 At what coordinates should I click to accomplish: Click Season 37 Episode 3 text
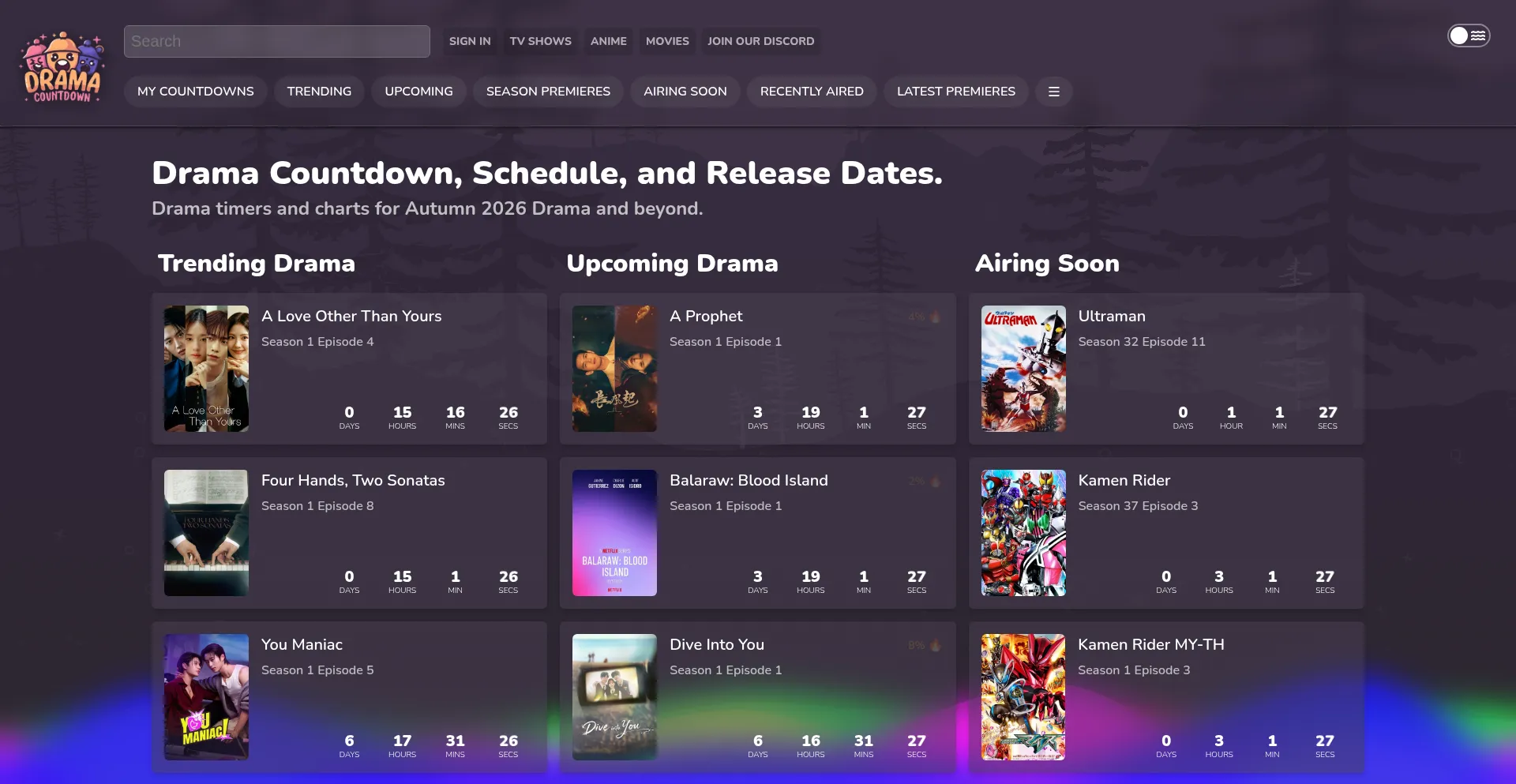pos(1138,506)
